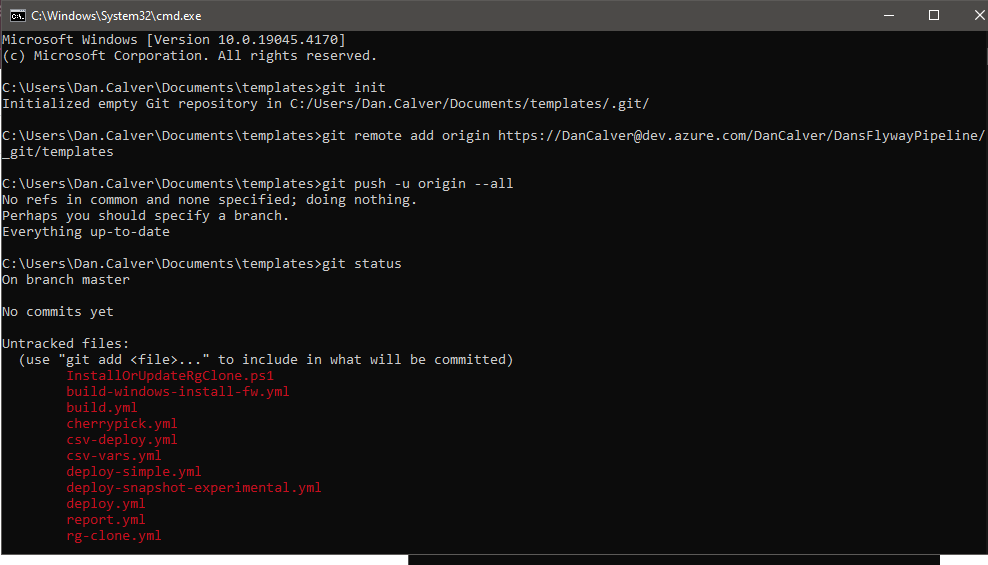The width and height of the screenshot is (988, 565).
Task: Click the 'On branch master' output line
Action: pyautogui.click(x=66, y=280)
